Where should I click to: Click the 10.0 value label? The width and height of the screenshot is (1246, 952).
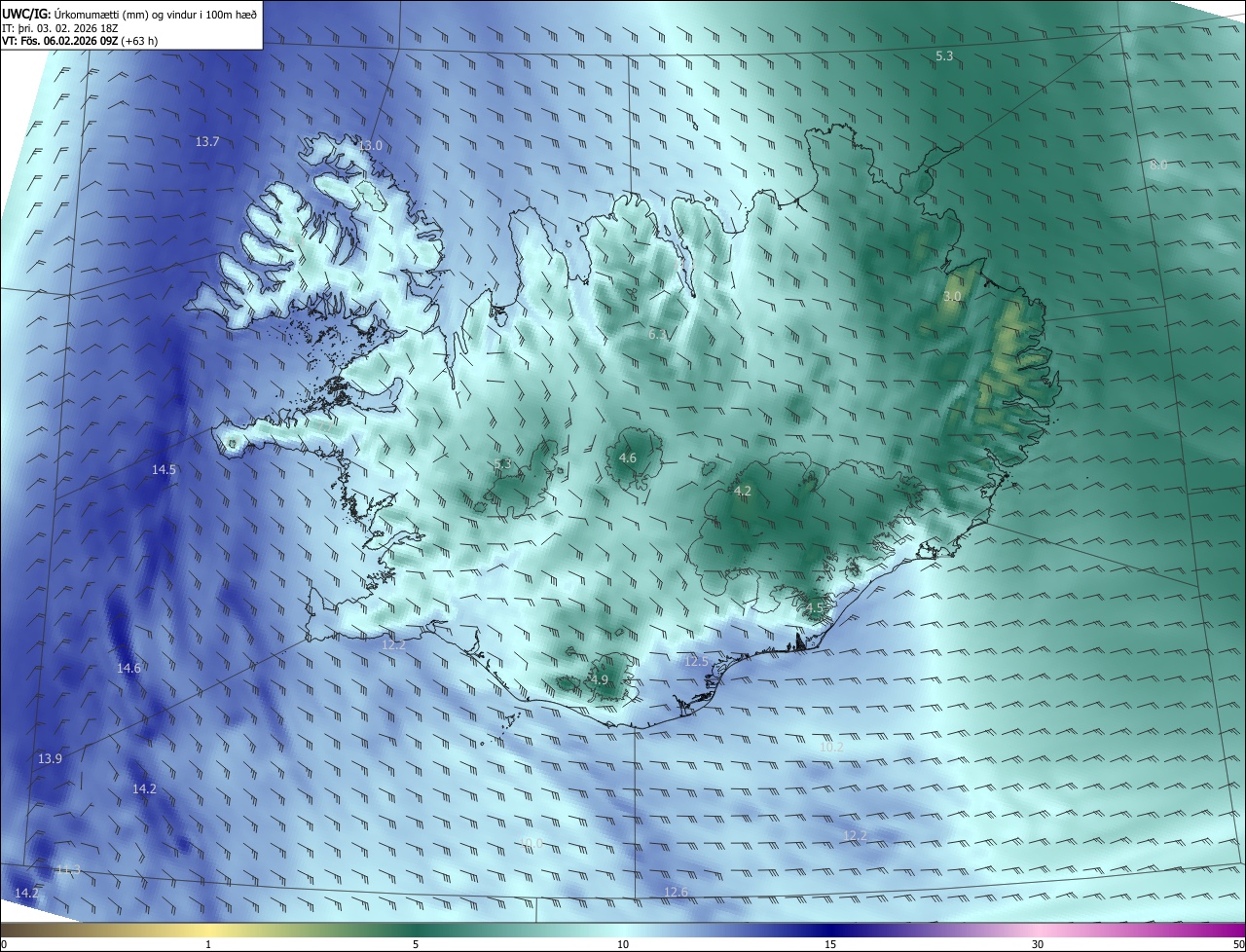coord(531,843)
